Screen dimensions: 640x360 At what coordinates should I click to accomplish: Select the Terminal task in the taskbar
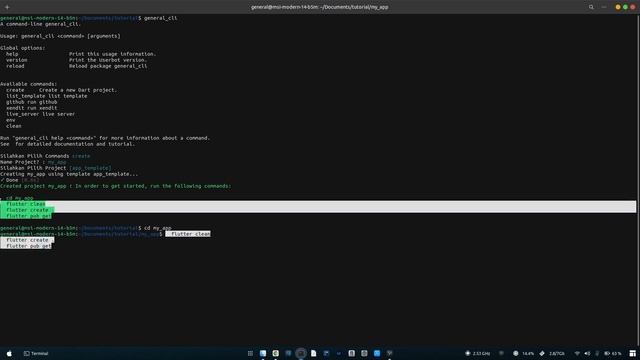coord(36,353)
